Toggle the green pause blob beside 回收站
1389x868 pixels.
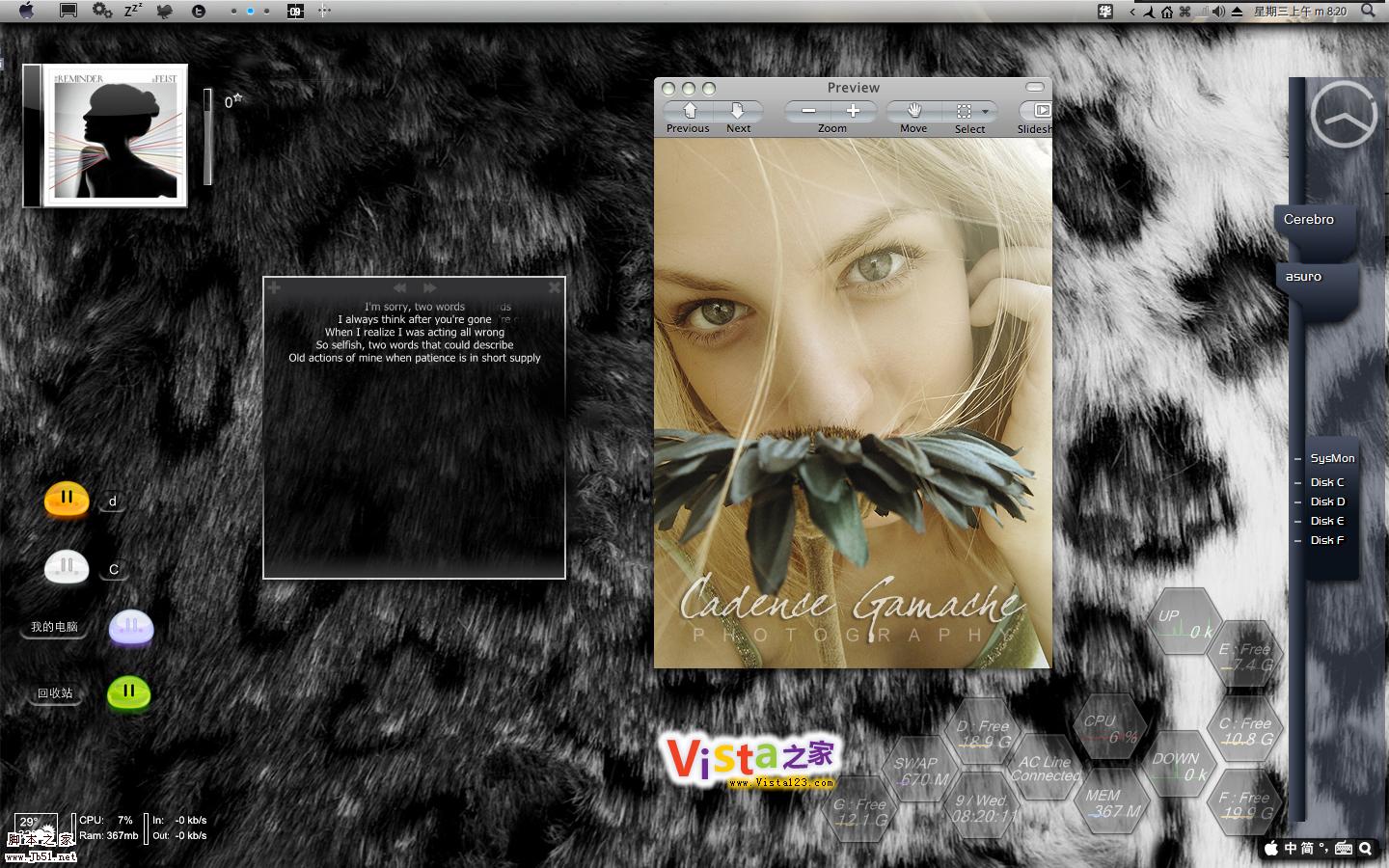[x=128, y=692]
